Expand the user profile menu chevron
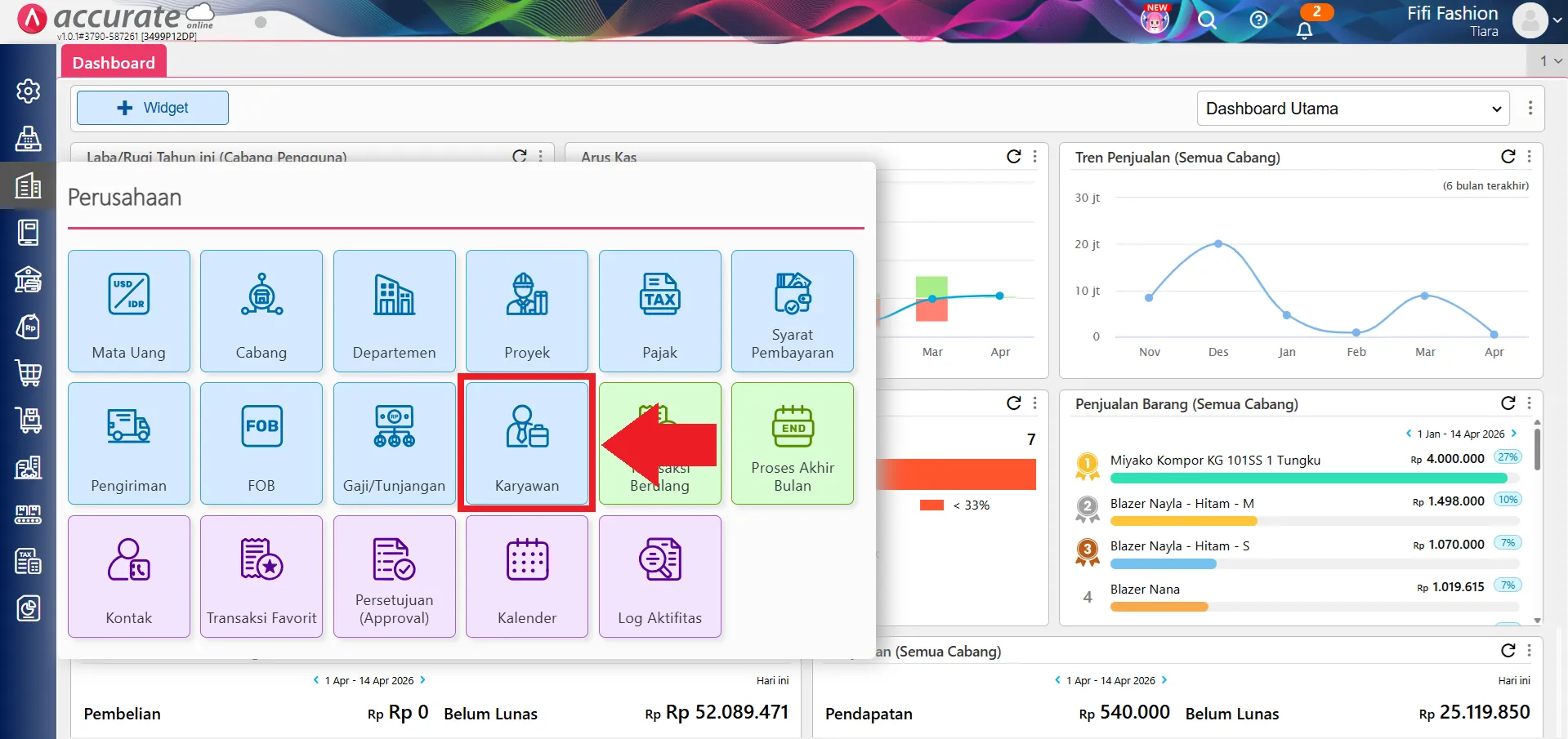The image size is (1568, 739). [1557, 21]
